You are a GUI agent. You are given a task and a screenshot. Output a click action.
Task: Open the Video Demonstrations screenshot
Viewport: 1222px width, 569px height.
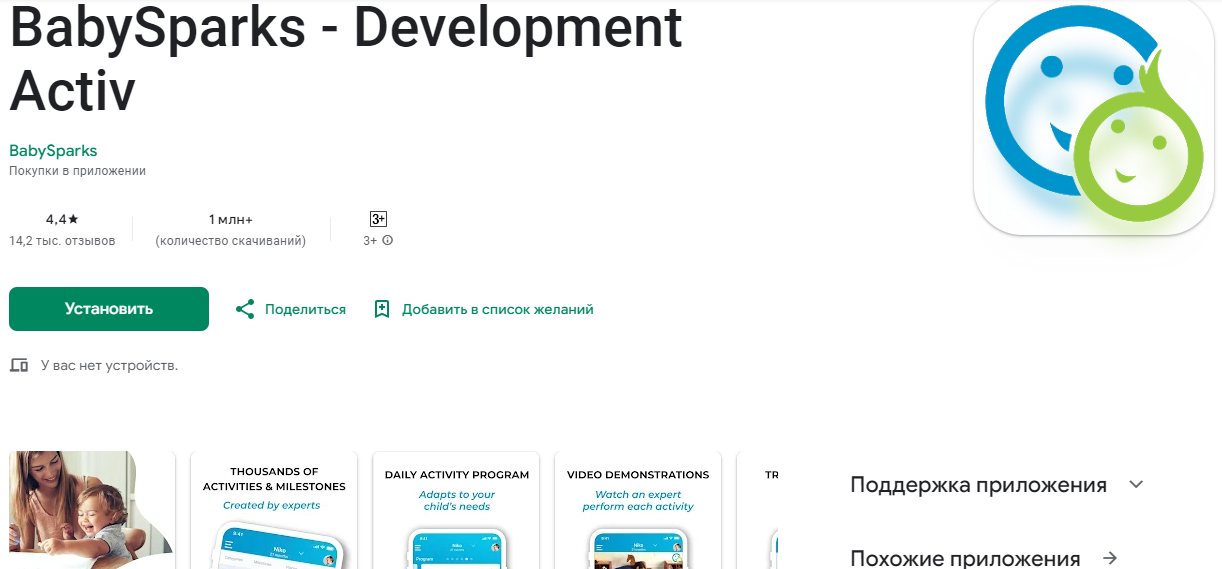pyautogui.click(x=638, y=510)
